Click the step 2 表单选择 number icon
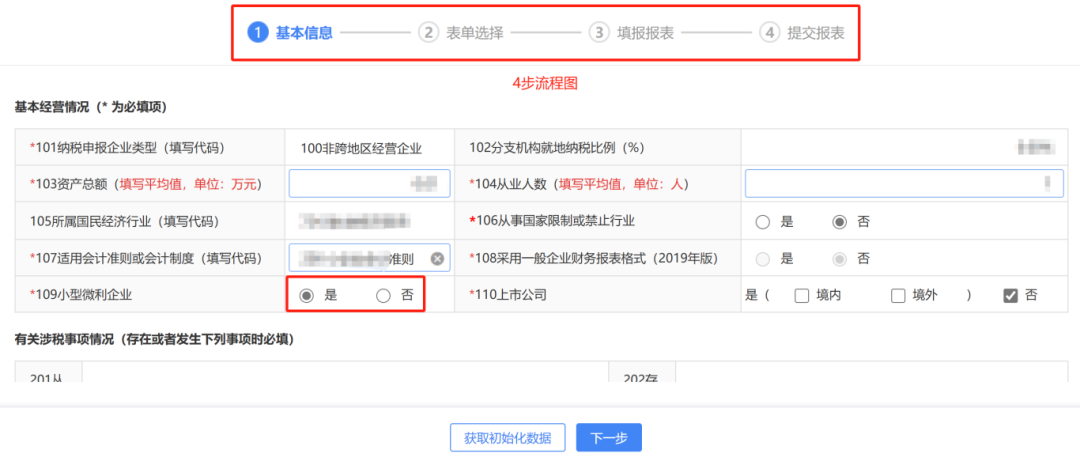Viewport: 1080px width, 457px height. coord(429,33)
